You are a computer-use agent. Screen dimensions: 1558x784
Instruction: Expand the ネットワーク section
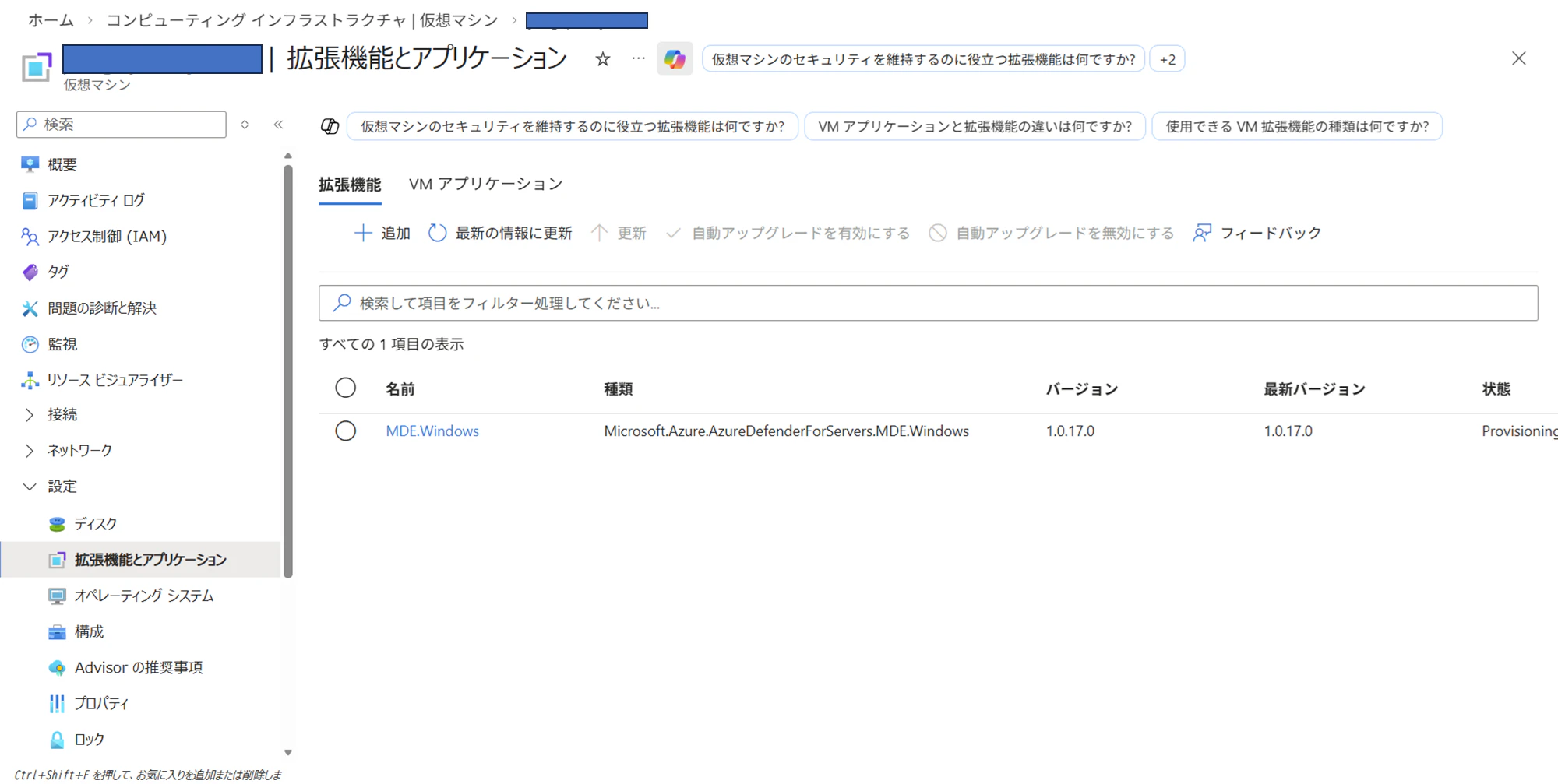click(79, 449)
